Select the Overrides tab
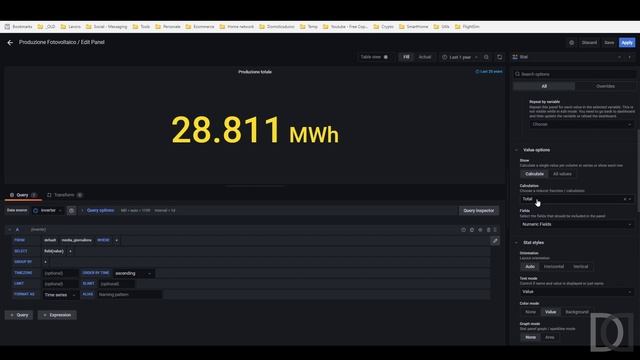 605,86
